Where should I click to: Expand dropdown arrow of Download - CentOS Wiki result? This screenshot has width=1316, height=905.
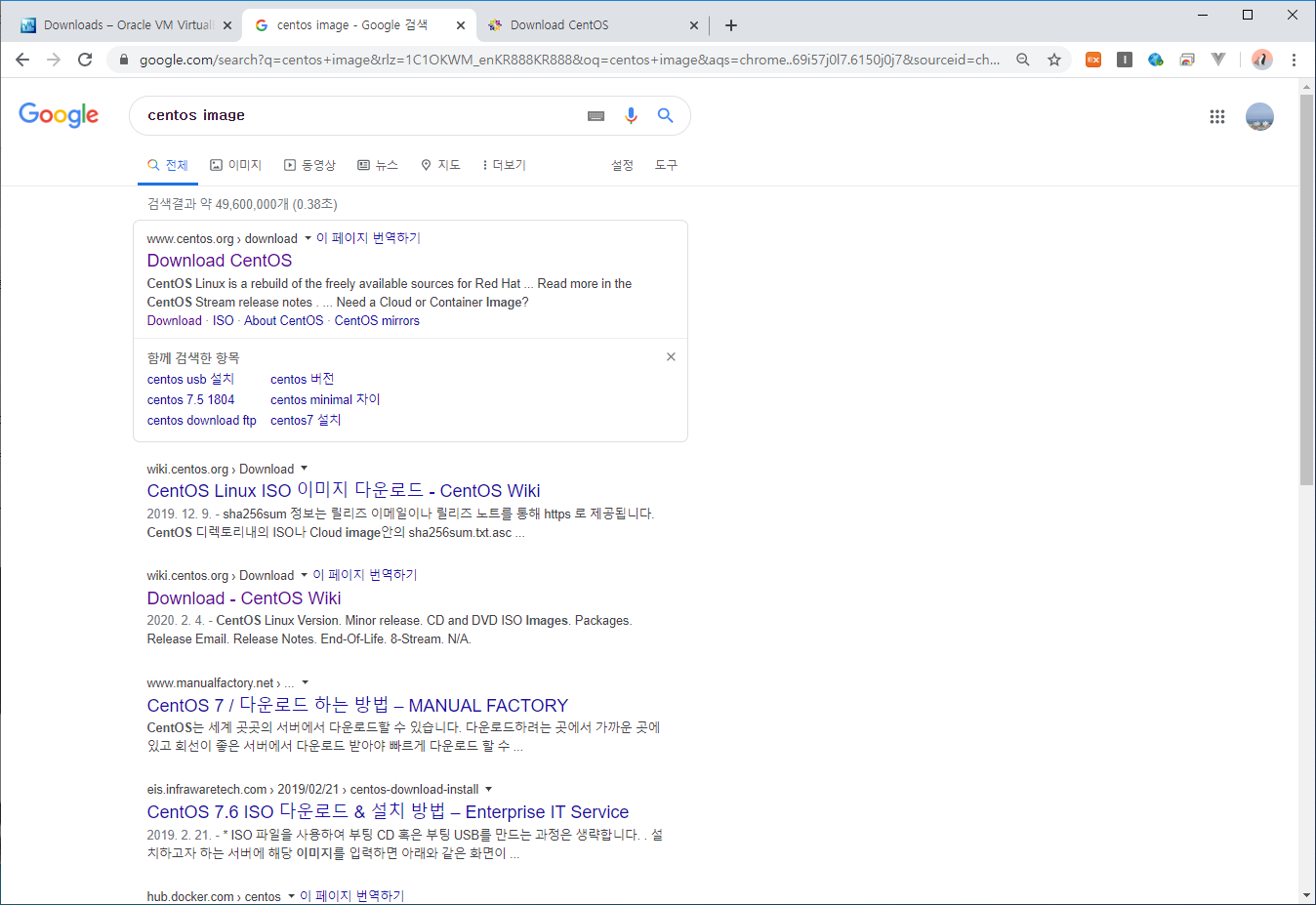[304, 575]
